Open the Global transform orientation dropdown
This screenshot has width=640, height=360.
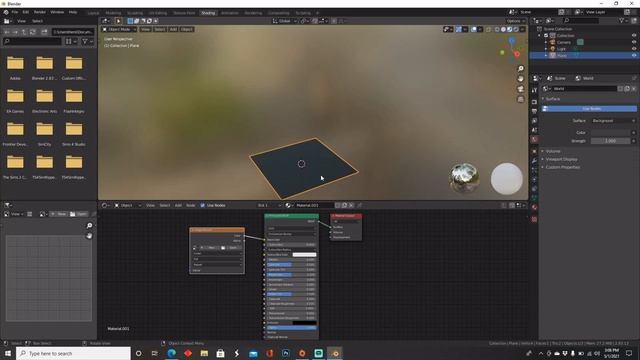pos(284,21)
